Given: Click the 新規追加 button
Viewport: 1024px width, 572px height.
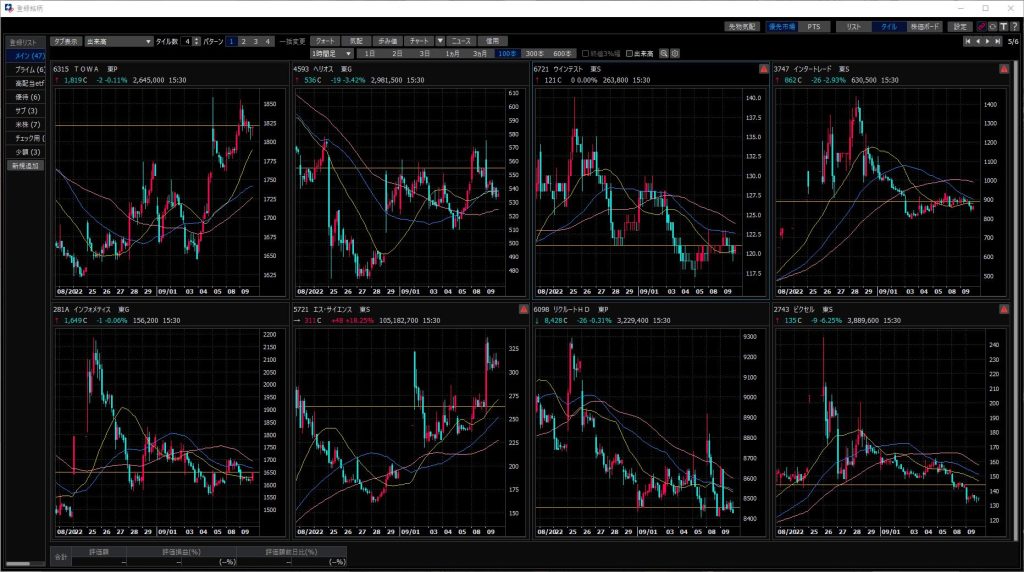Looking at the screenshot, I should 24,165.
